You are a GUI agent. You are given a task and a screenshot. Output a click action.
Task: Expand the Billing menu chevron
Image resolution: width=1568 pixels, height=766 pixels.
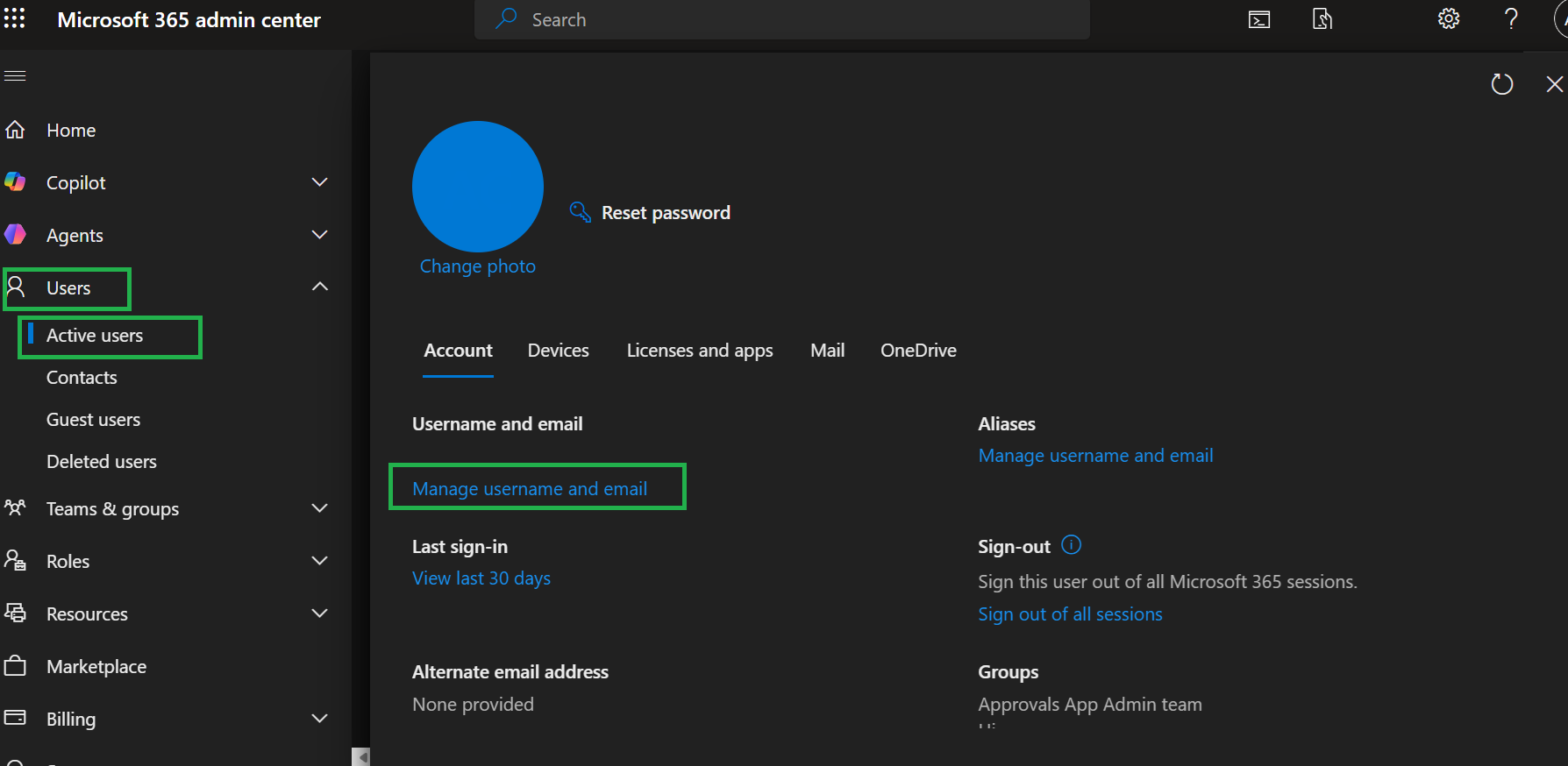[x=320, y=719]
